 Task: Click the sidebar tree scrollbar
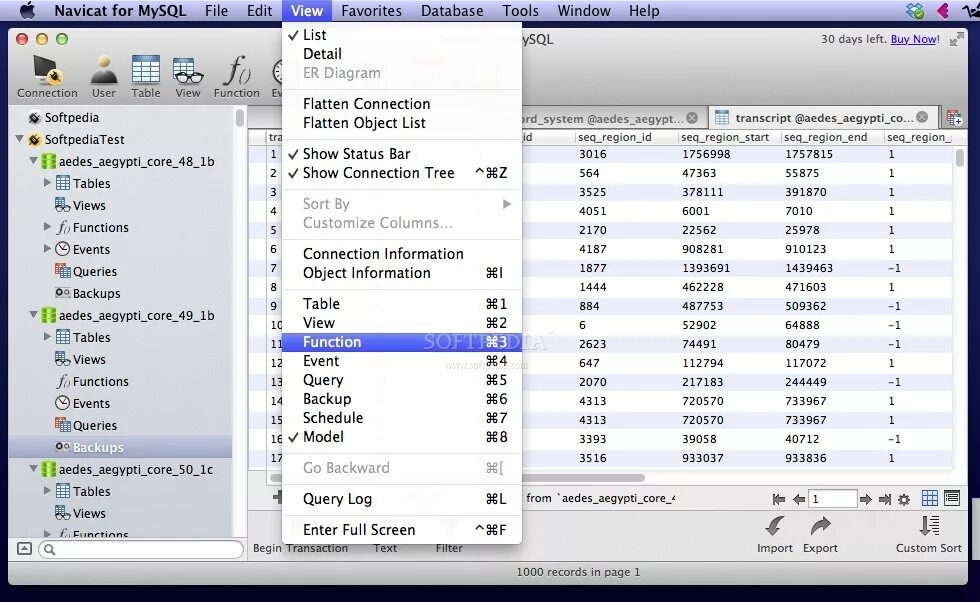click(x=239, y=118)
